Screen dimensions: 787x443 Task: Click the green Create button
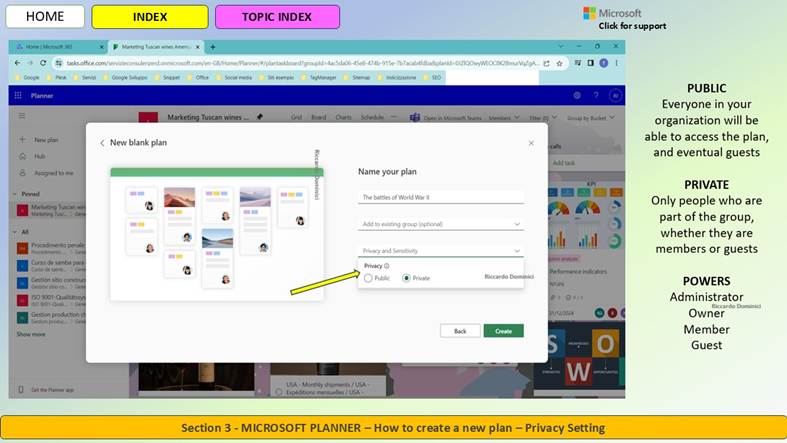[503, 331]
